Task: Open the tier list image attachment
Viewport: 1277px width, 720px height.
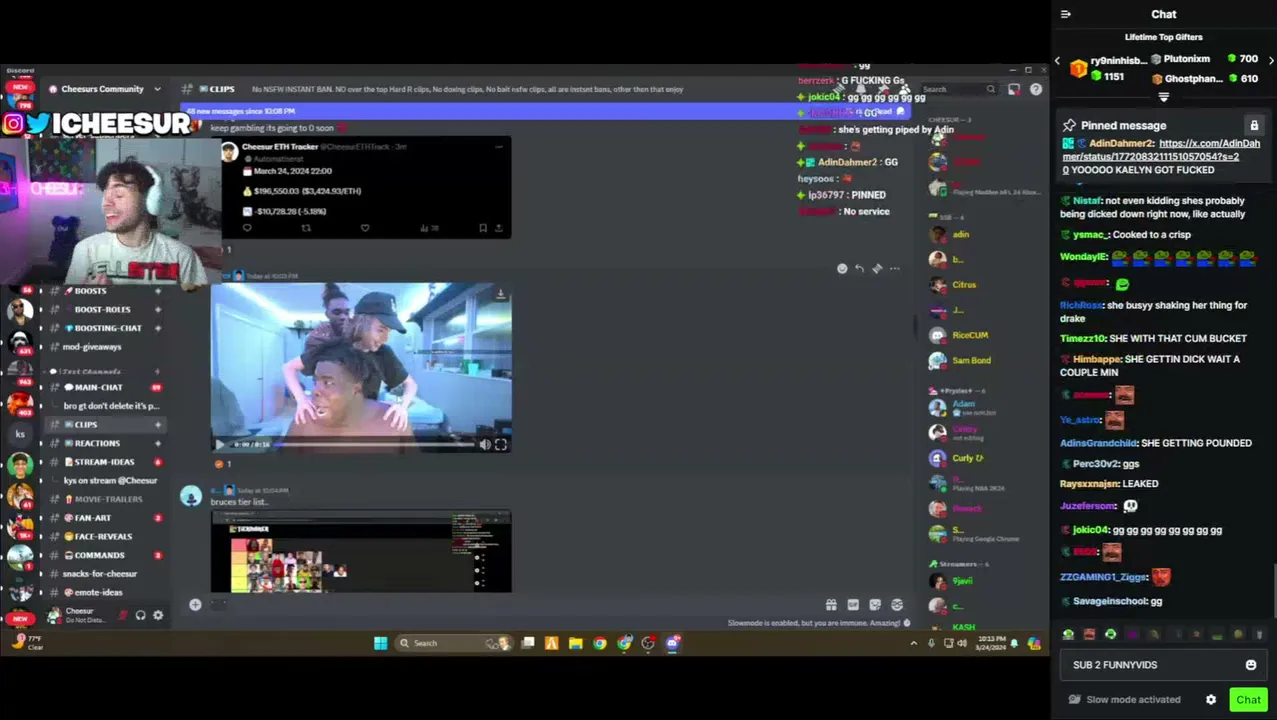Action: click(x=361, y=552)
